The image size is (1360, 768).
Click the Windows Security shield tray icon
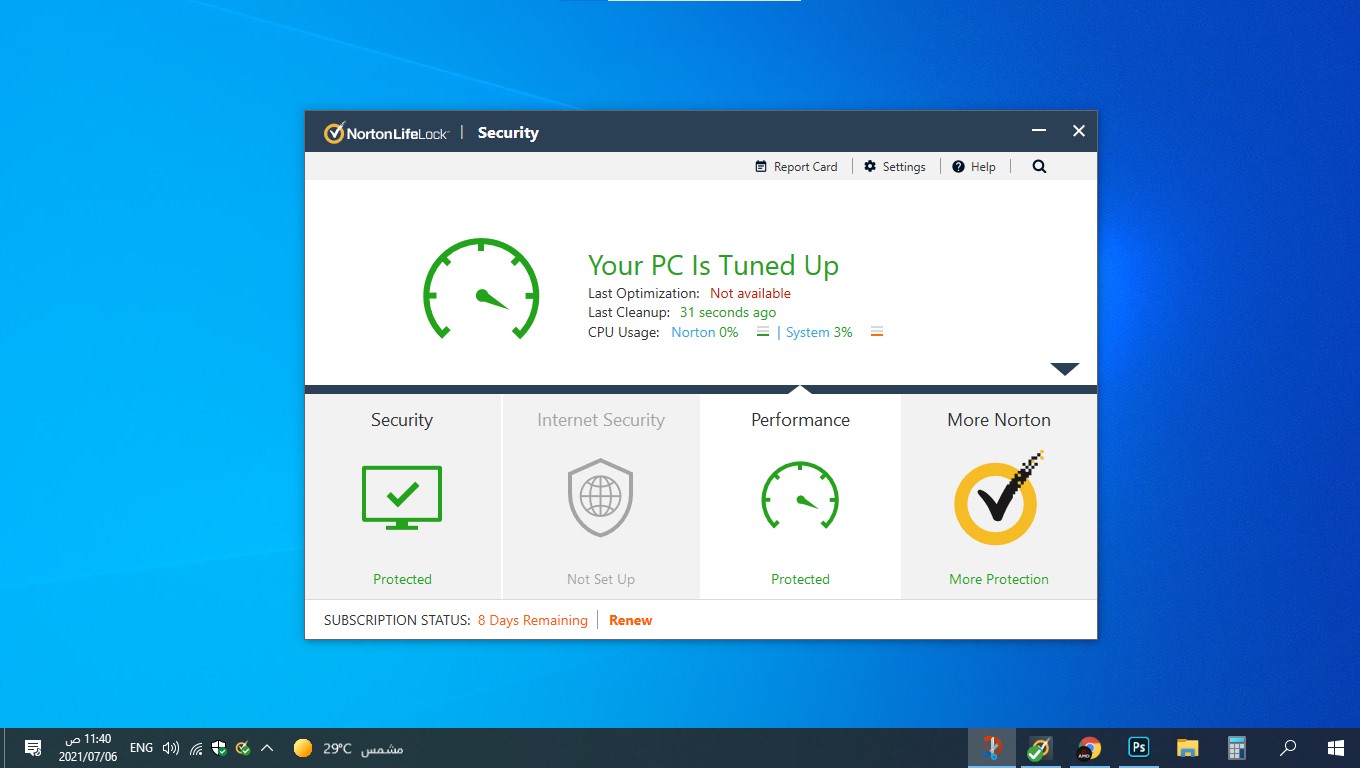point(219,748)
